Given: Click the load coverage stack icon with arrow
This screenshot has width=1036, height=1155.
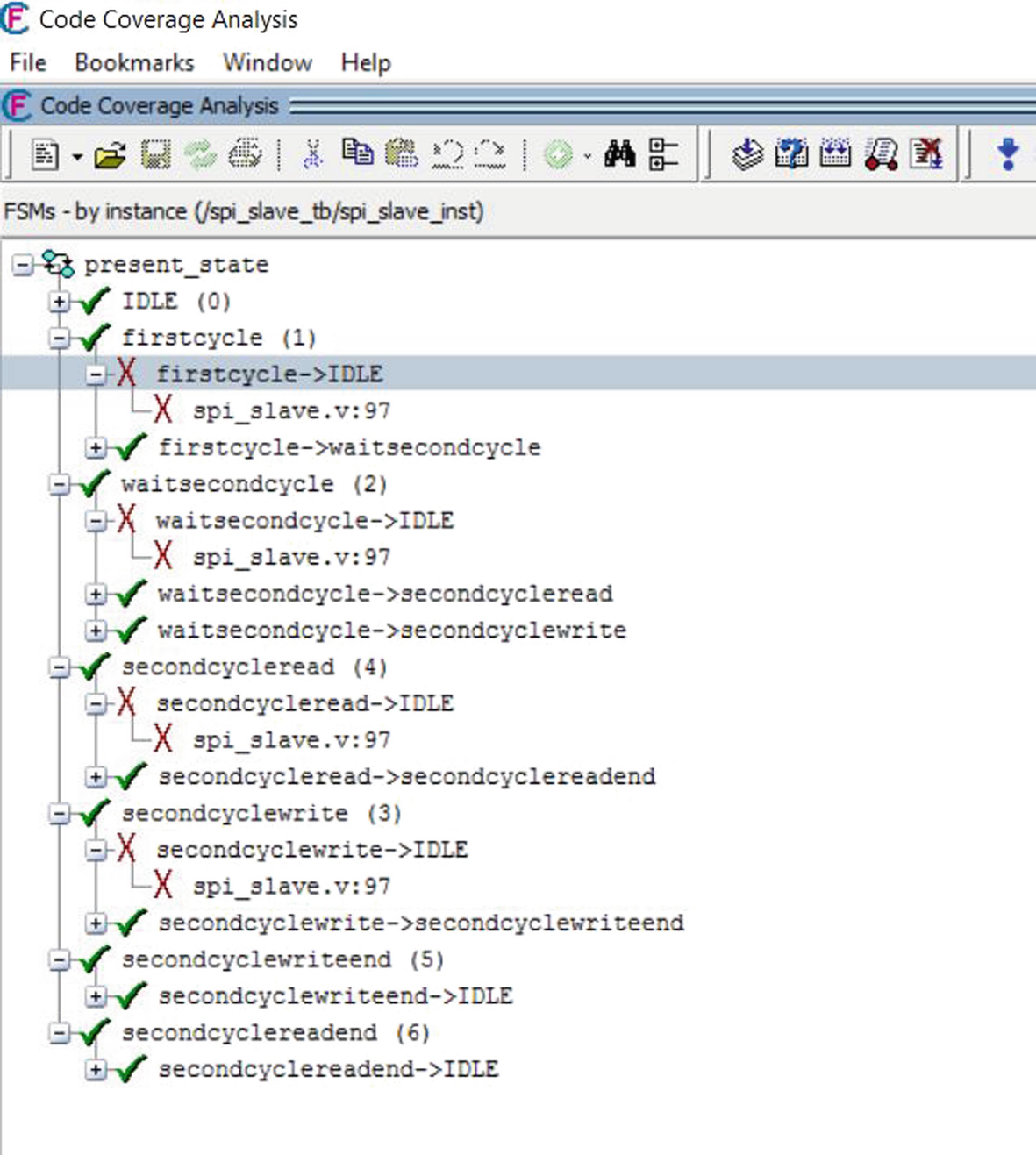Looking at the screenshot, I should pos(747,155).
